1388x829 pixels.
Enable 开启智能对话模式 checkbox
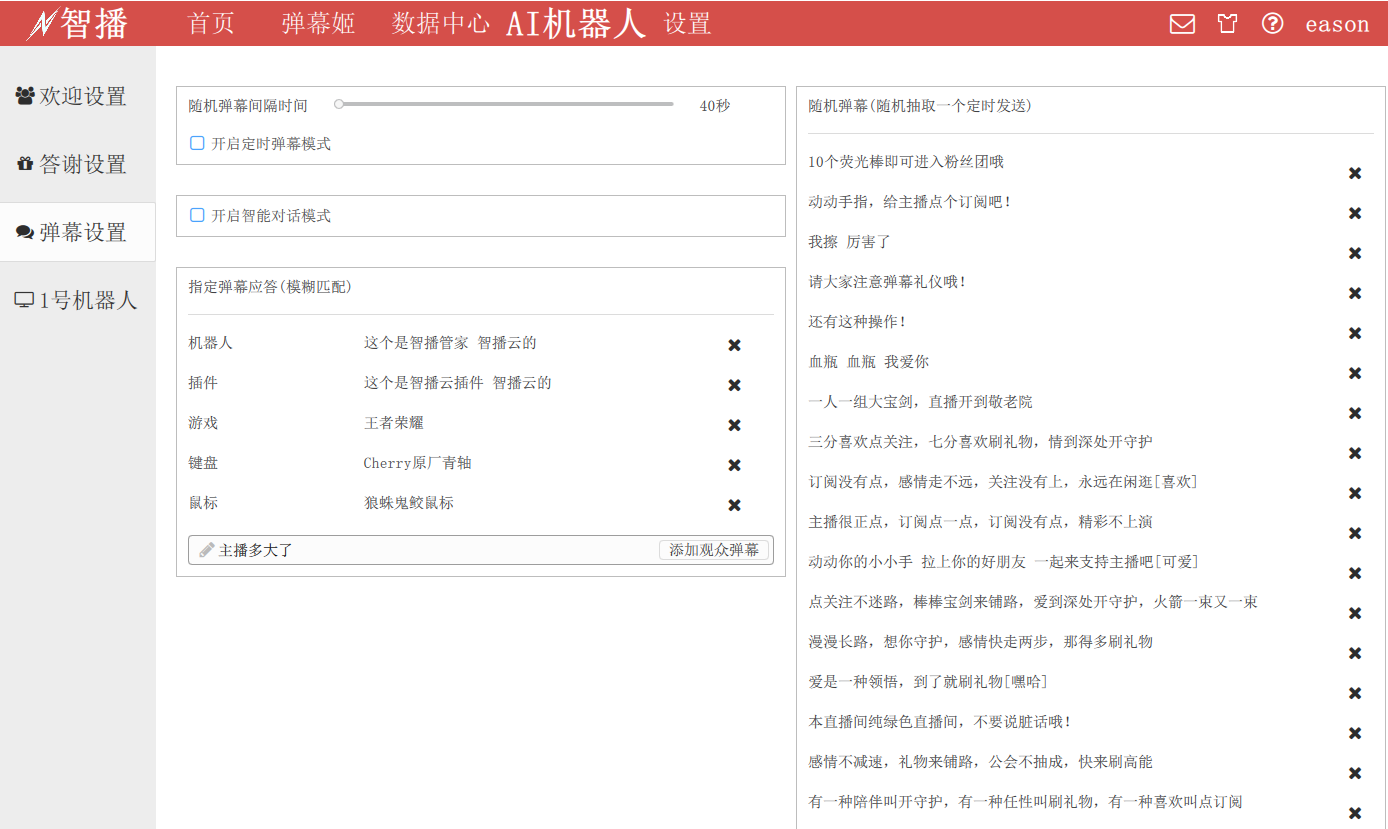197,215
